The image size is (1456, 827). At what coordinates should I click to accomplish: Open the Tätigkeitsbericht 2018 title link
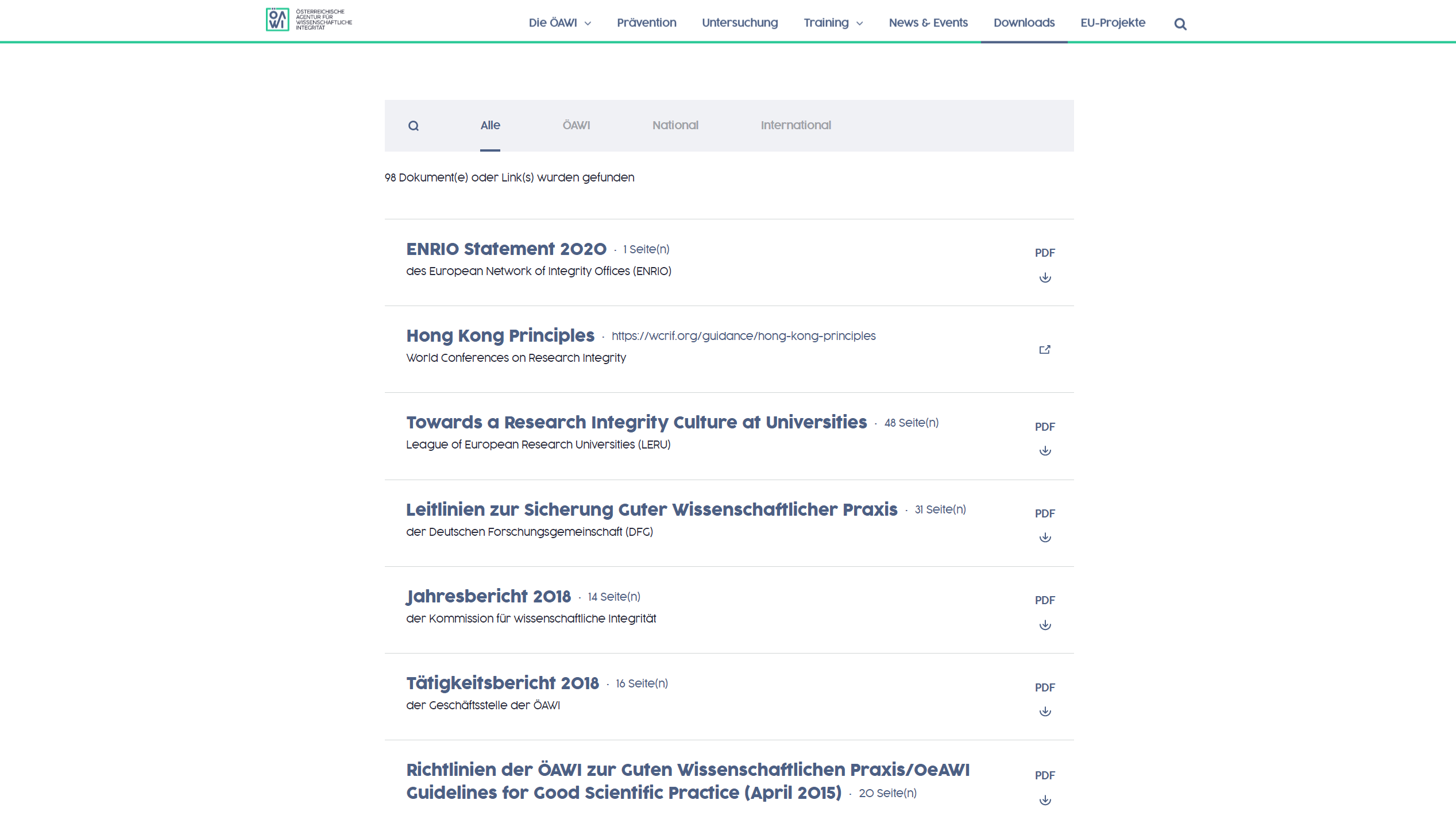click(x=503, y=683)
